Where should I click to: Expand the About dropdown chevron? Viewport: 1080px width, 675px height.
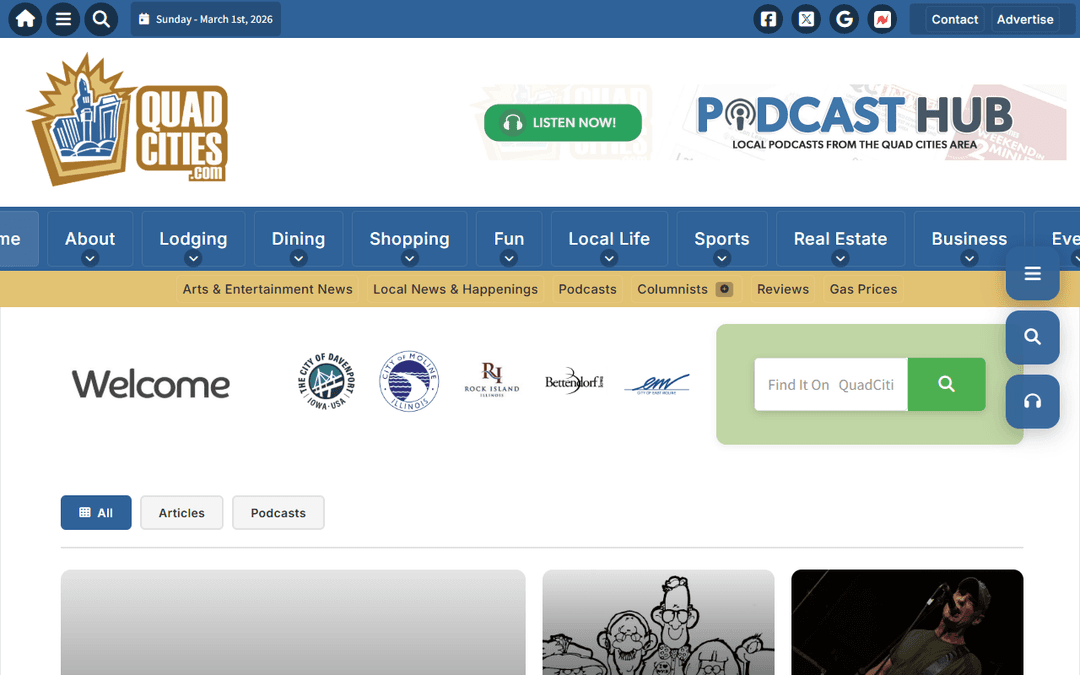pyautogui.click(x=90, y=259)
